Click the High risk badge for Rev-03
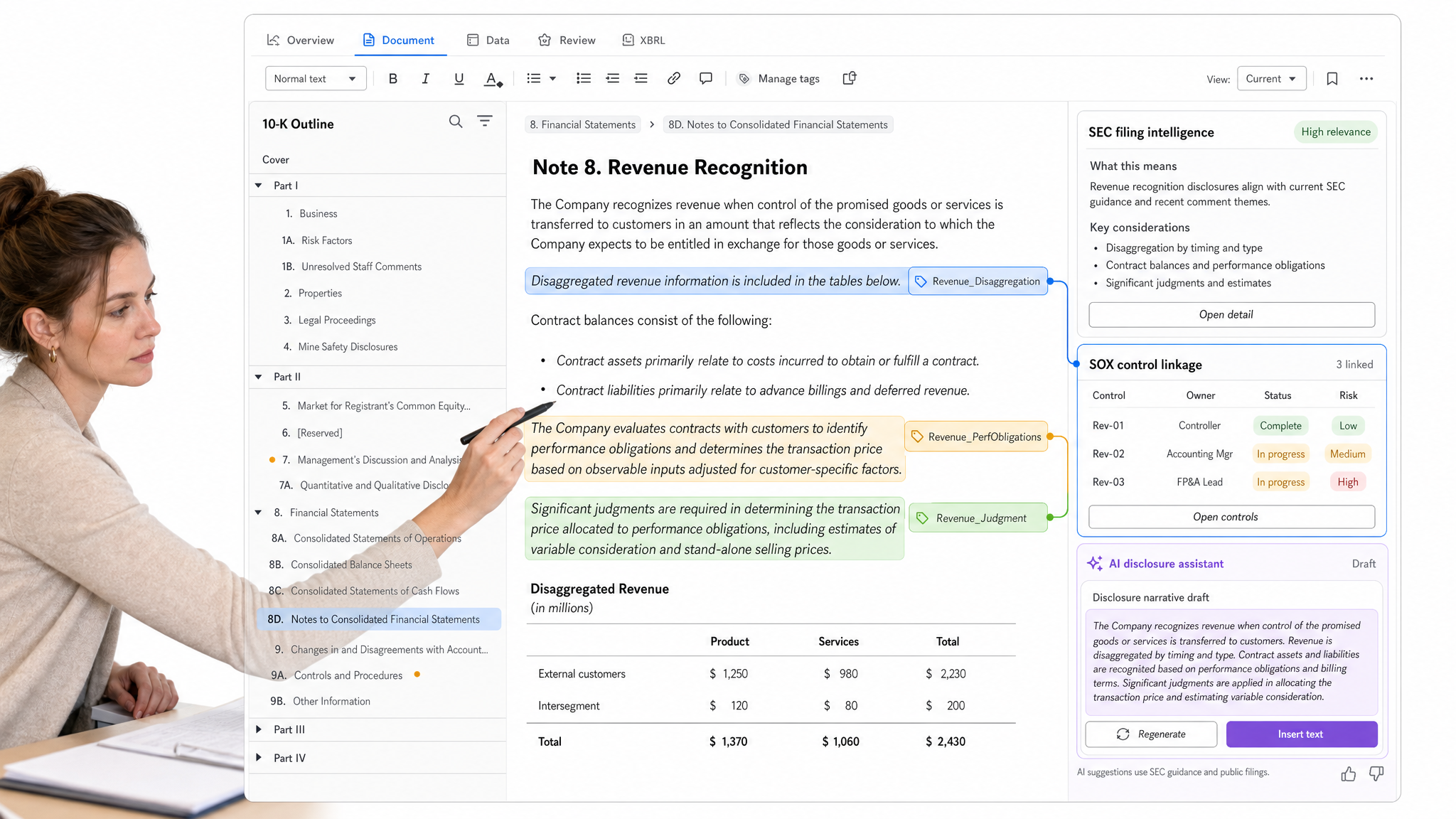1456x819 pixels. coord(1347,482)
